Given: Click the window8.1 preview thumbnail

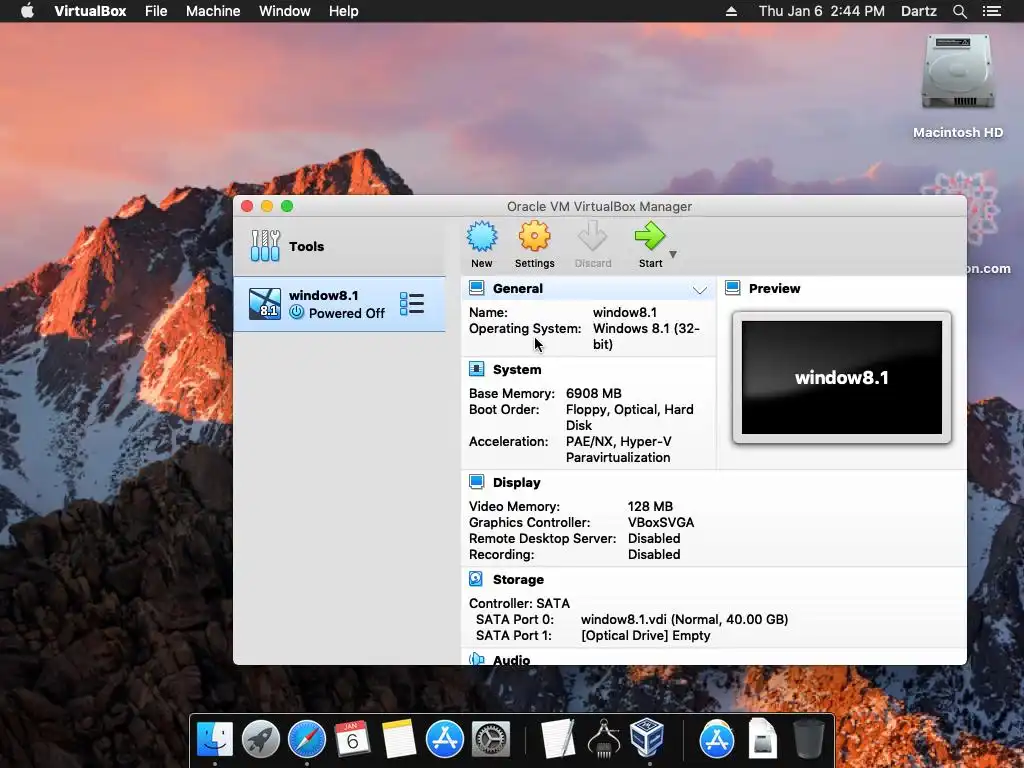Looking at the screenshot, I should pyautogui.click(x=842, y=377).
